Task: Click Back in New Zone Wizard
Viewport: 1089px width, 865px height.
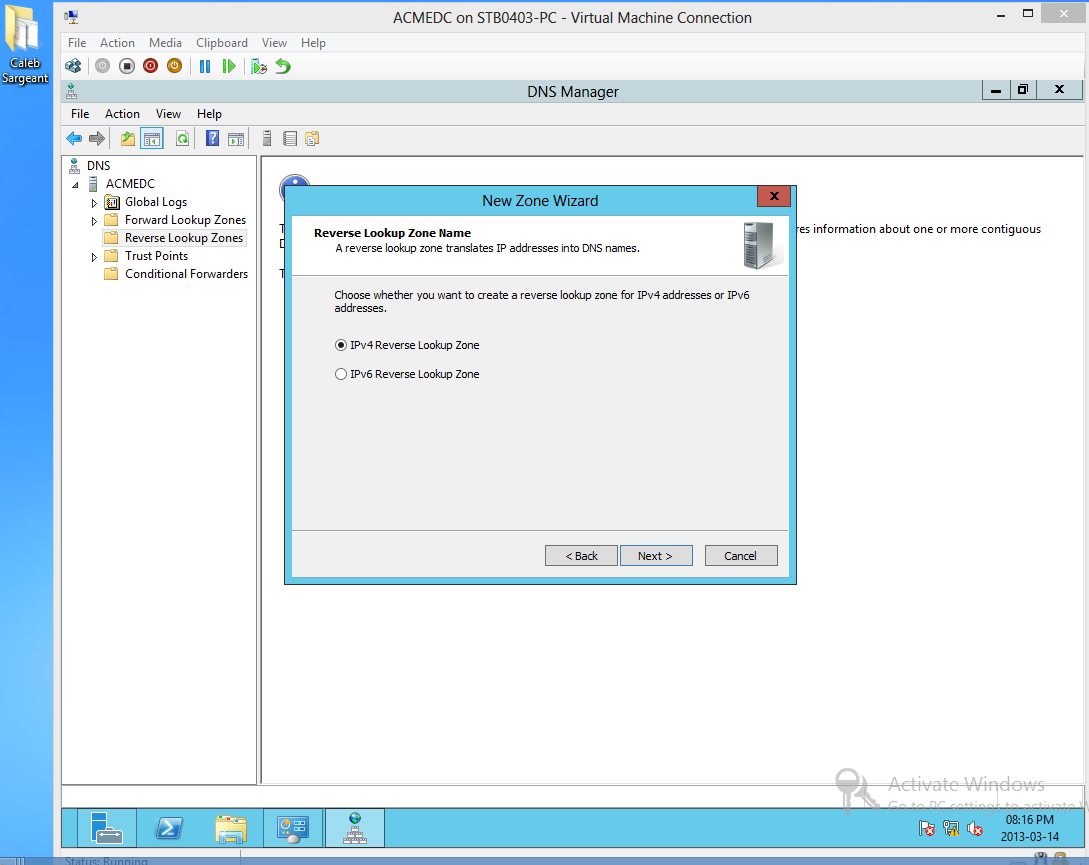Action: click(581, 556)
